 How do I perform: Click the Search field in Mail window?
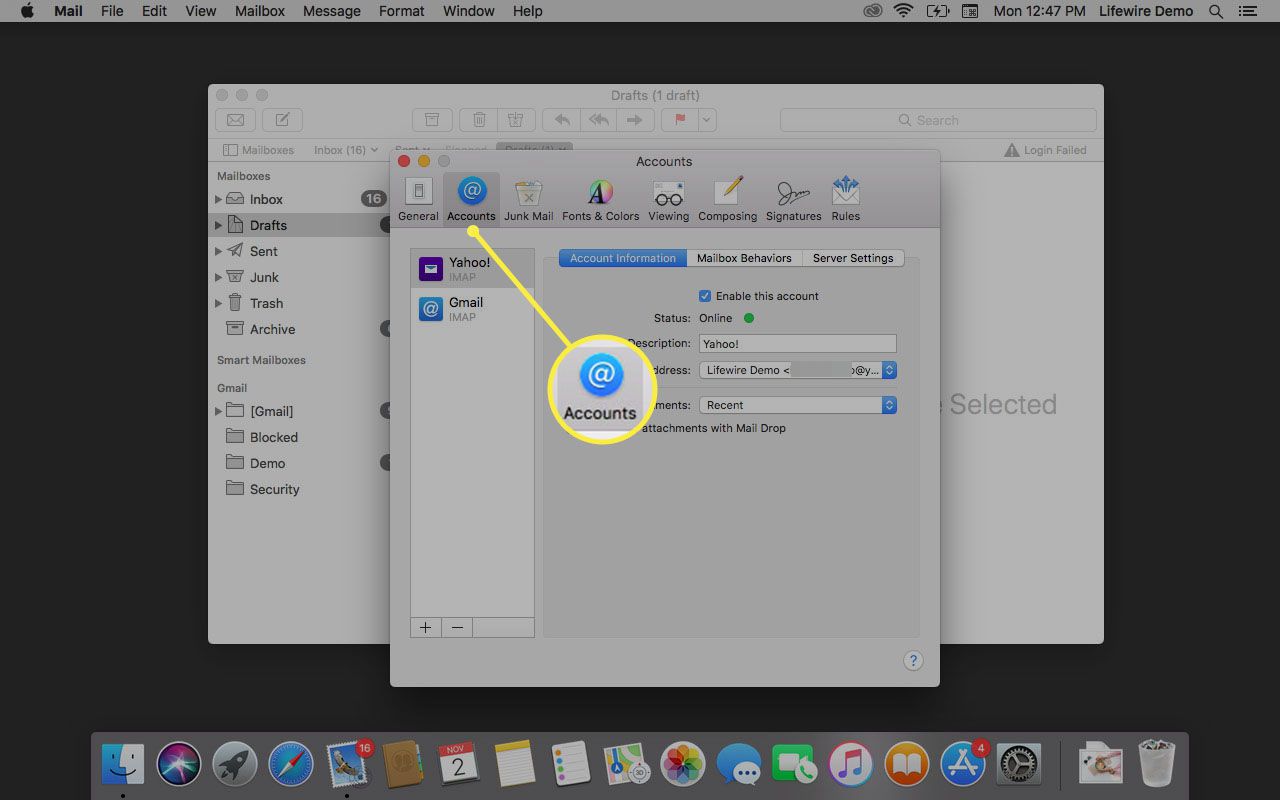tap(938, 120)
